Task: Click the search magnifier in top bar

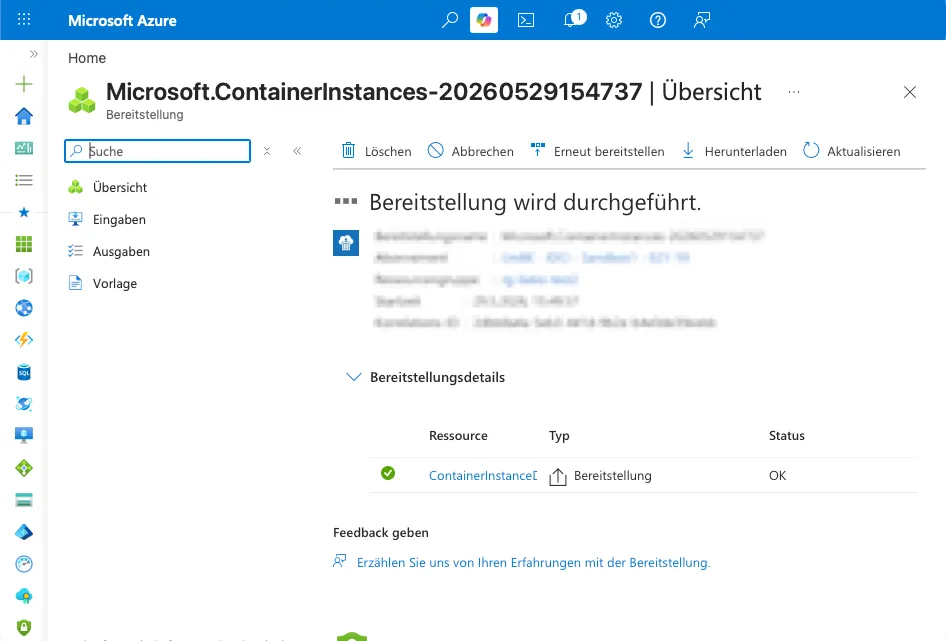Action: [449, 20]
